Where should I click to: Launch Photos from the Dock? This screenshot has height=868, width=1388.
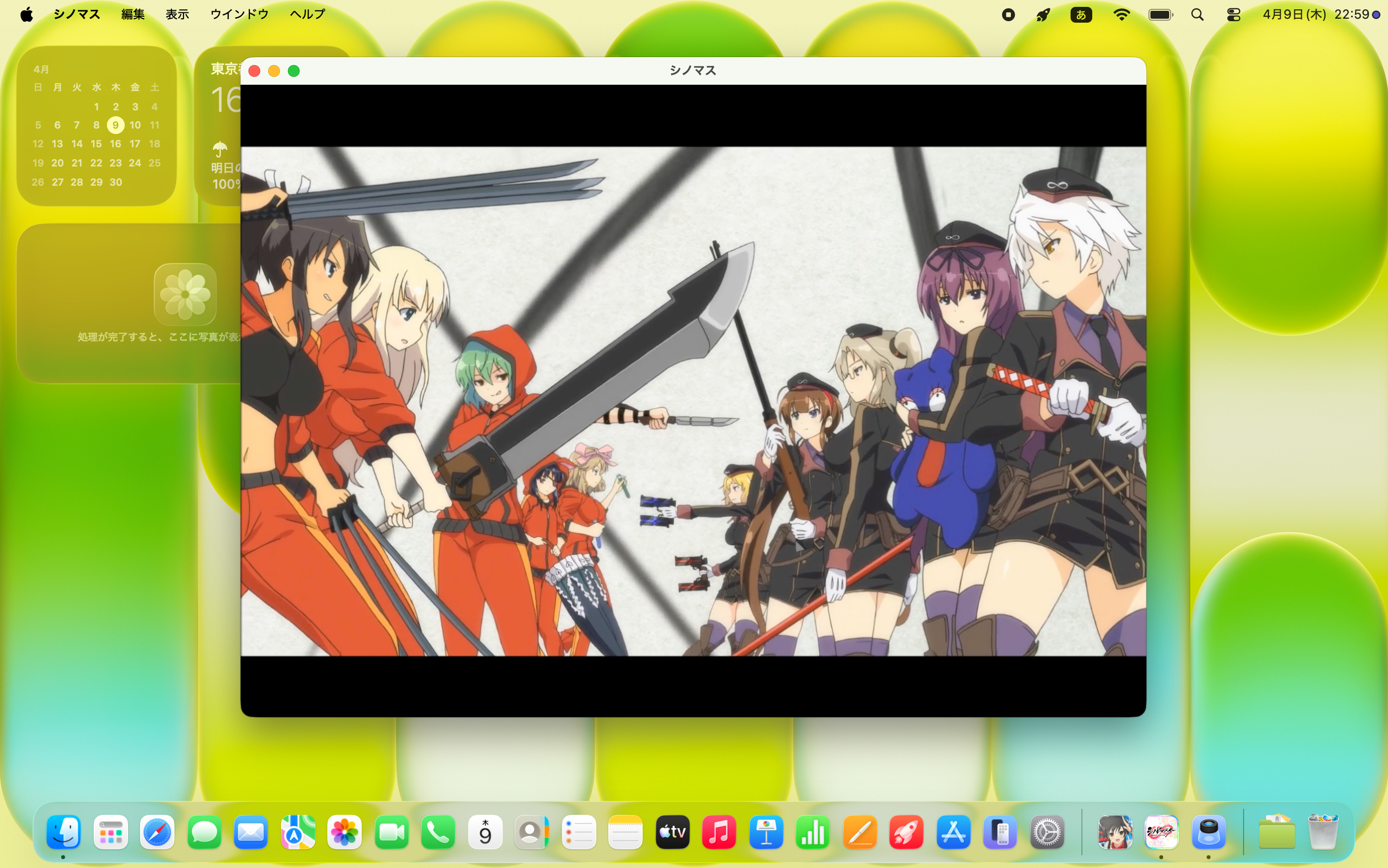coord(344,832)
